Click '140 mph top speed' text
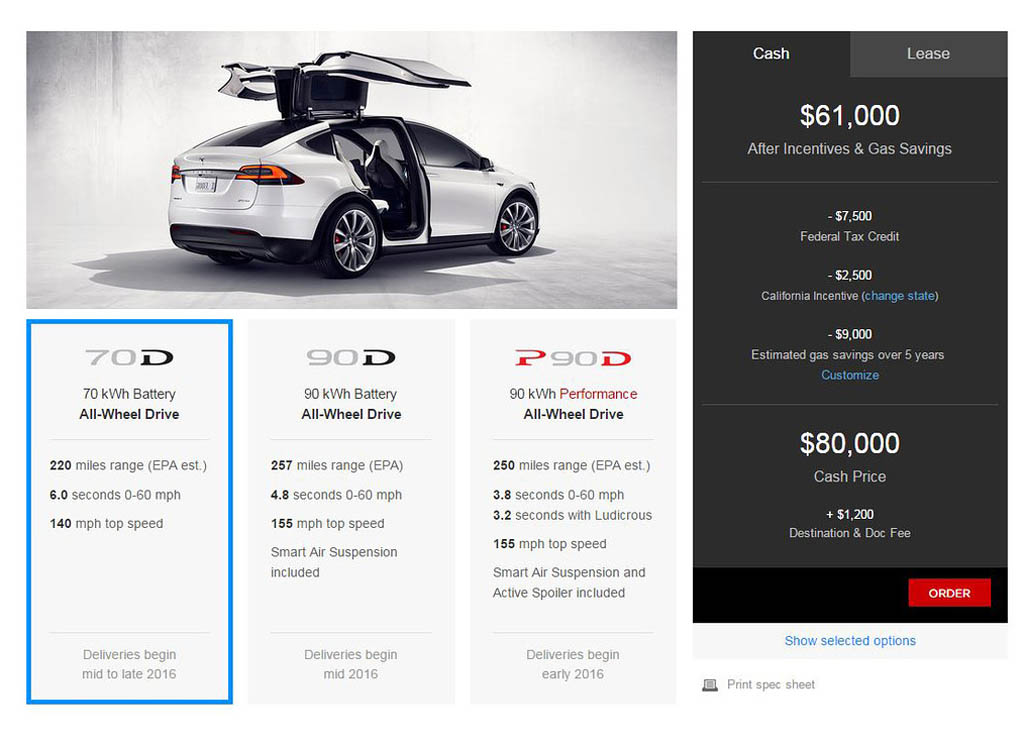This screenshot has width=1024, height=745. (x=106, y=524)
